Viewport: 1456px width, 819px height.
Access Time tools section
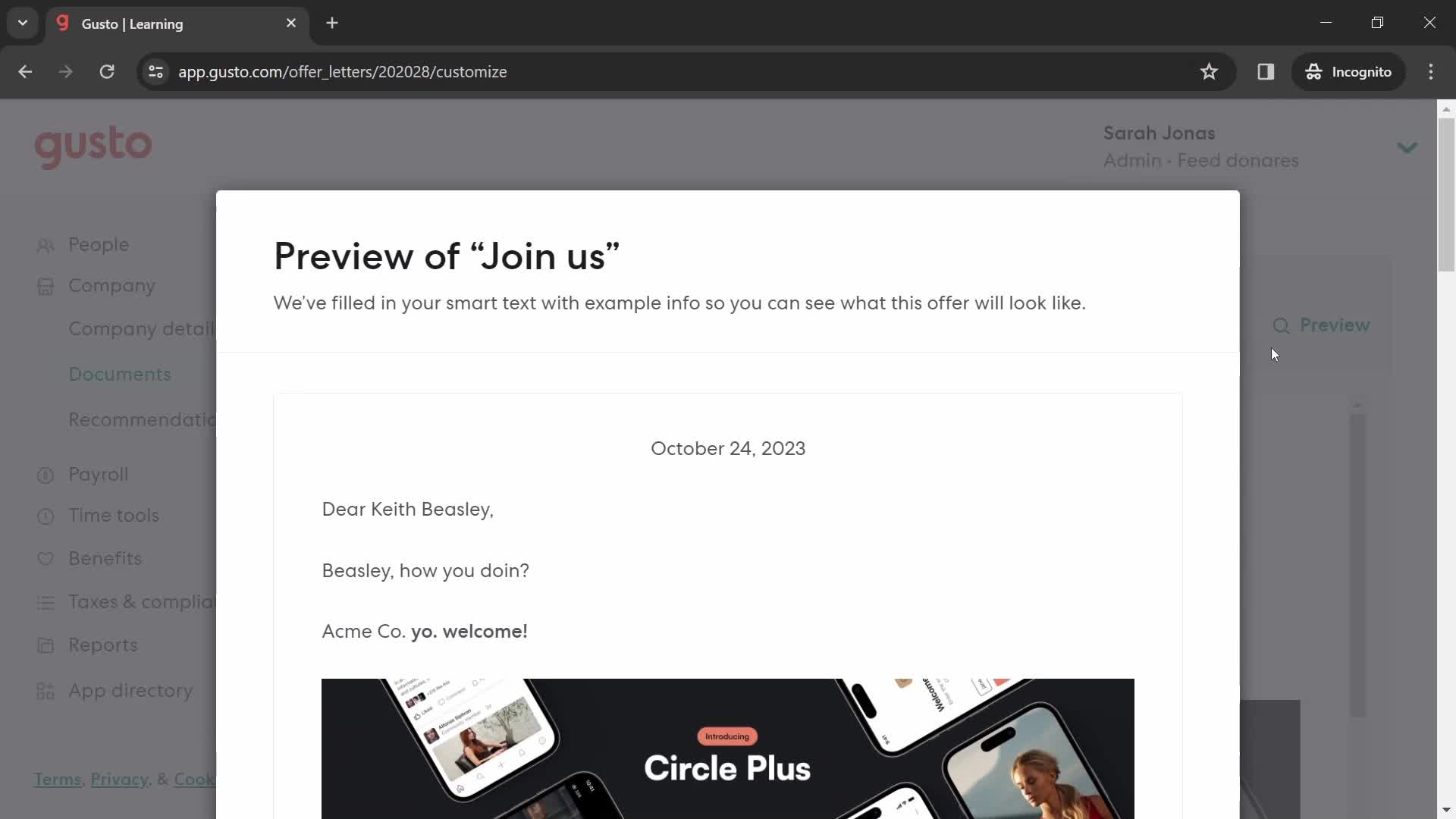click(114, 515)
